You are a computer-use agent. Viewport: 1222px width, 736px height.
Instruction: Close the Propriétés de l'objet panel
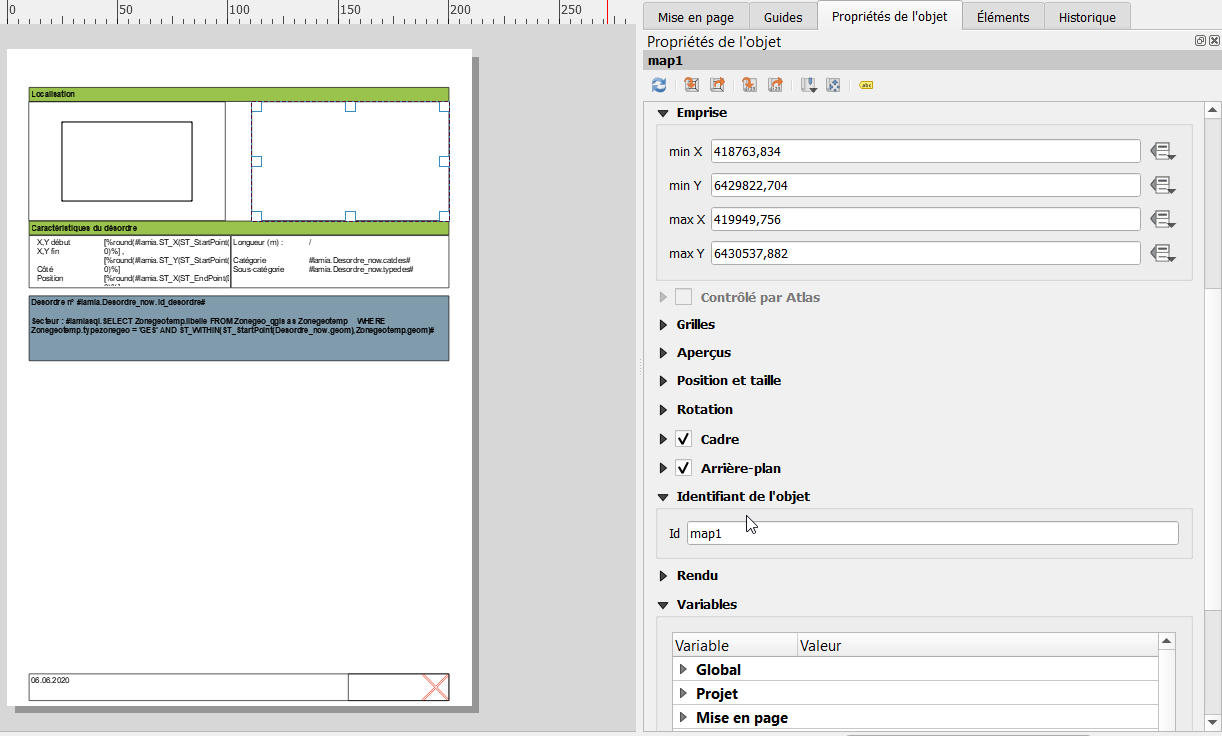[1214, 41]
